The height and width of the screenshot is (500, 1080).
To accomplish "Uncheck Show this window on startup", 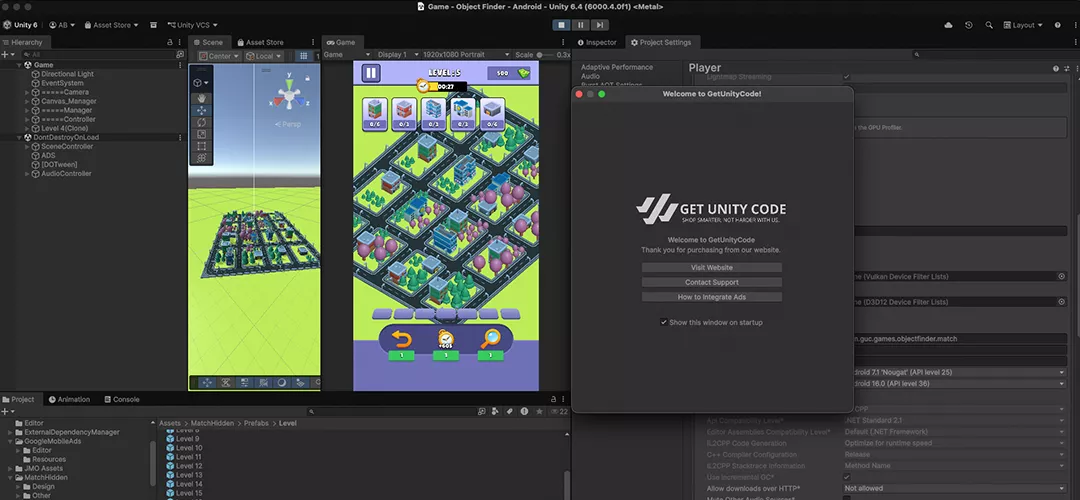I will click(663, 322).
